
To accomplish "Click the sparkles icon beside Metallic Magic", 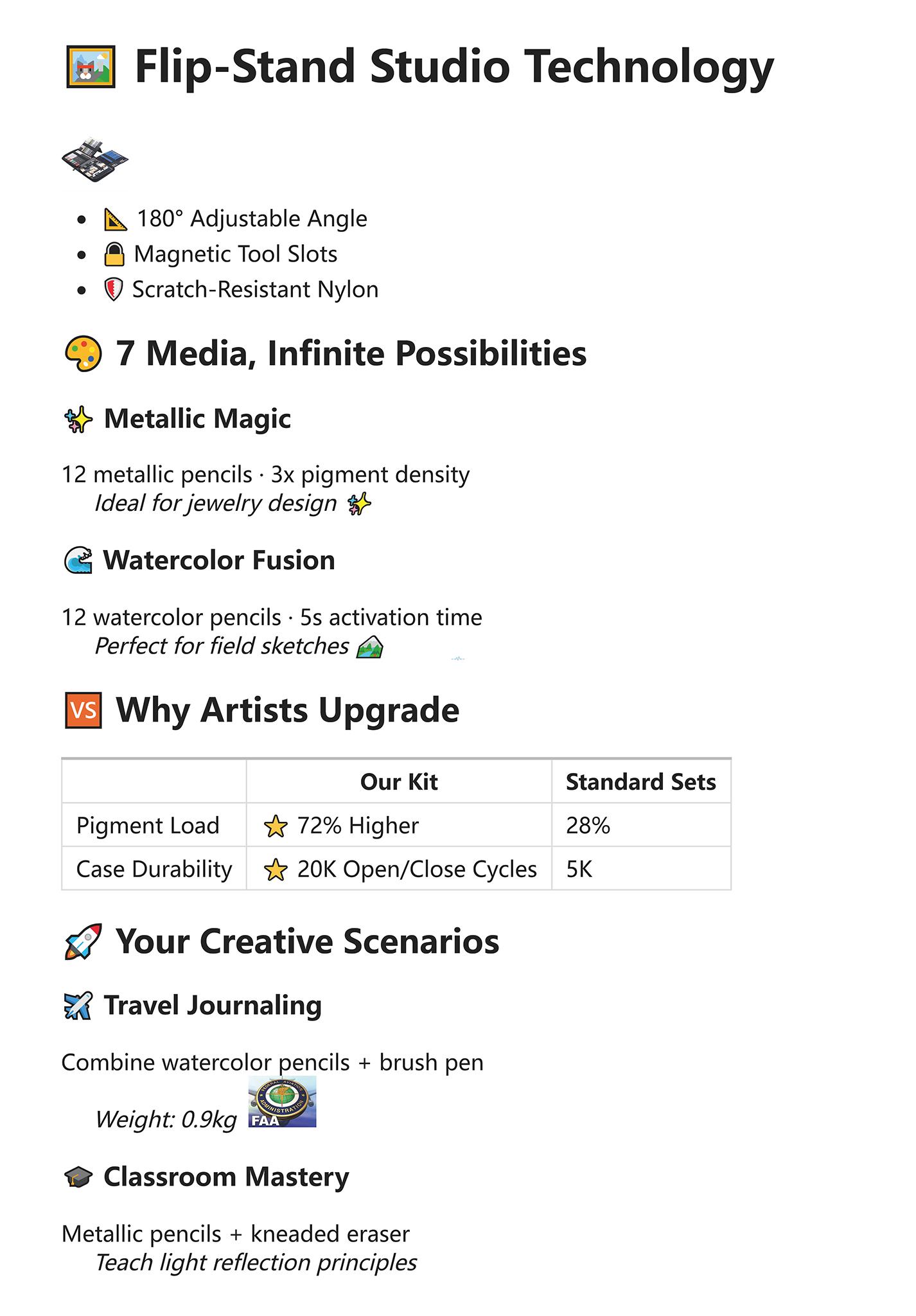I will [79, 420].
